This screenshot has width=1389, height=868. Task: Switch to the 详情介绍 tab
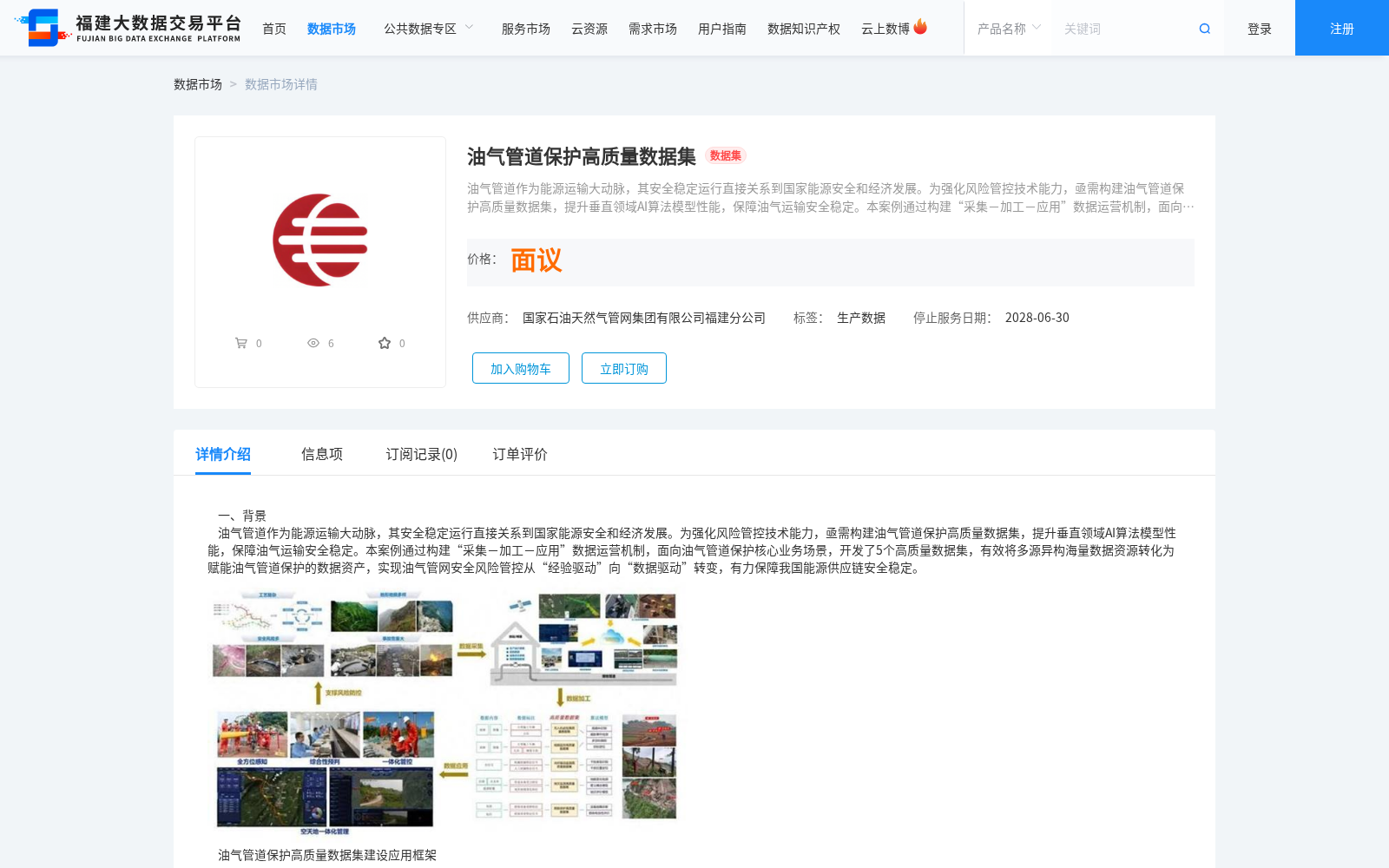223,454
